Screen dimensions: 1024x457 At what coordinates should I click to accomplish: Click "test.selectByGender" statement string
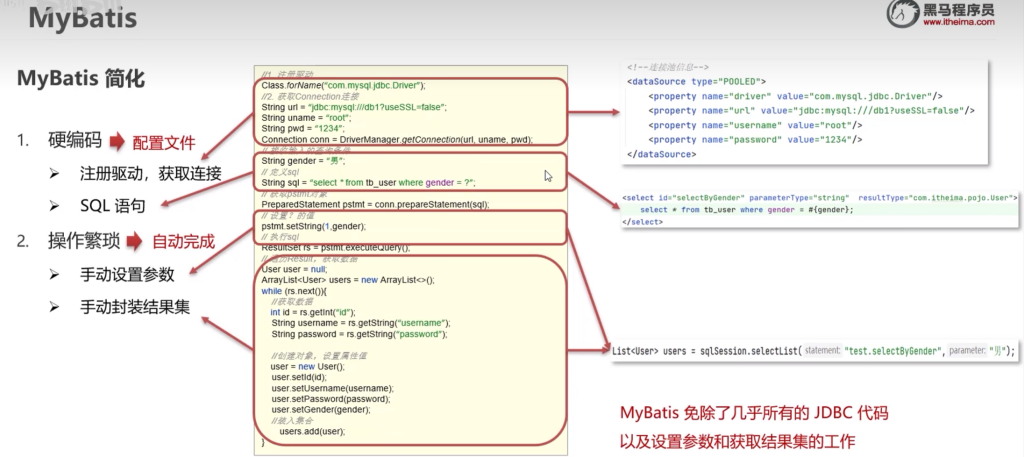tap(895, 351)
